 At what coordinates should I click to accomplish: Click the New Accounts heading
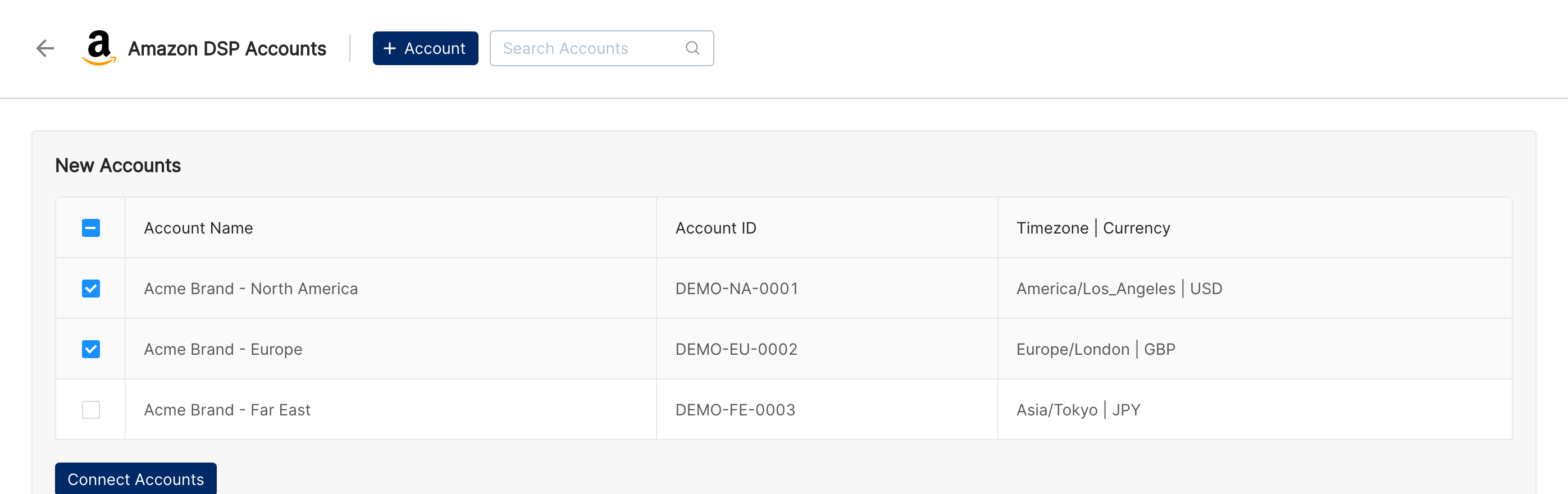(118, 166)
